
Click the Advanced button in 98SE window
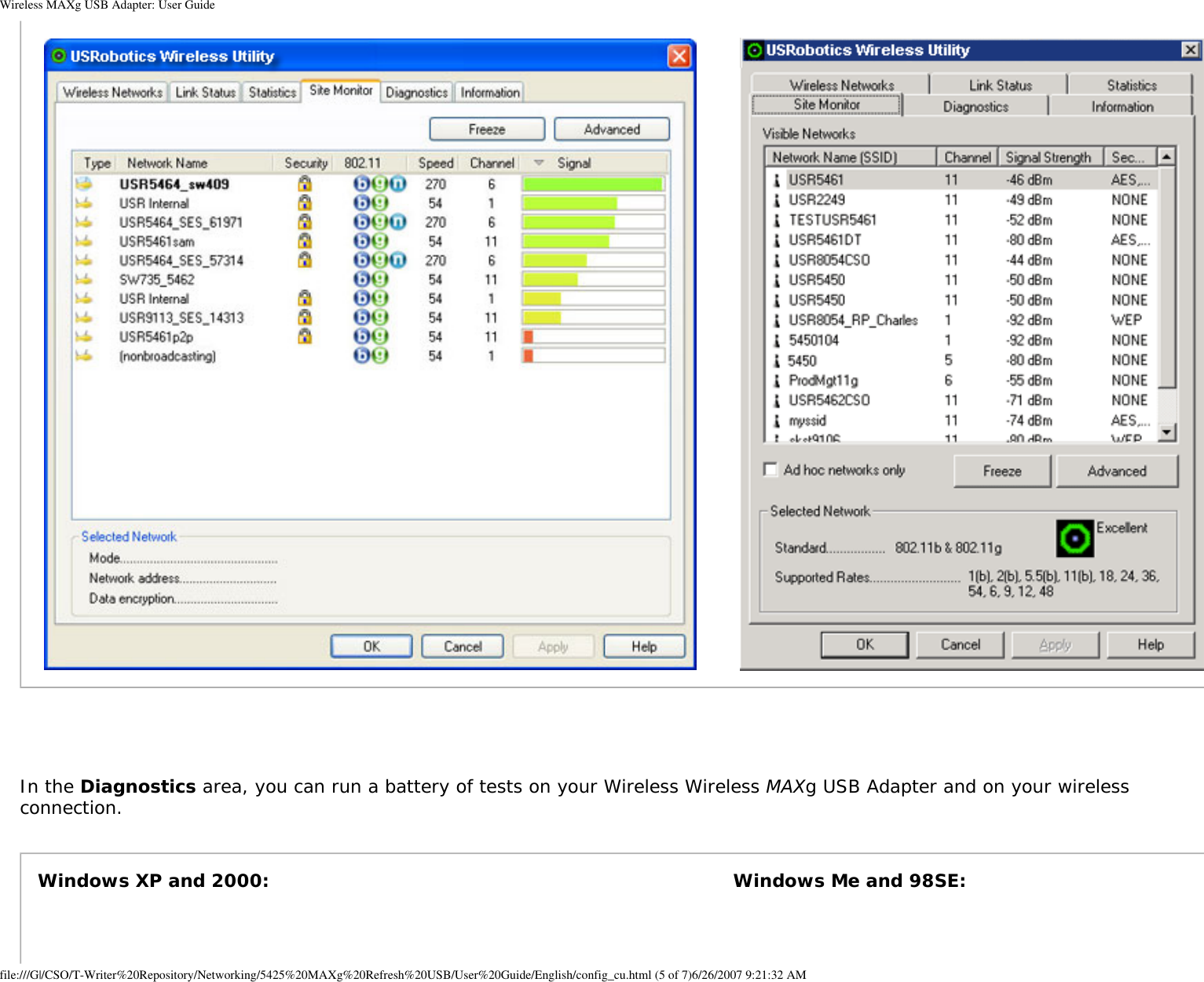(1117, 471)
